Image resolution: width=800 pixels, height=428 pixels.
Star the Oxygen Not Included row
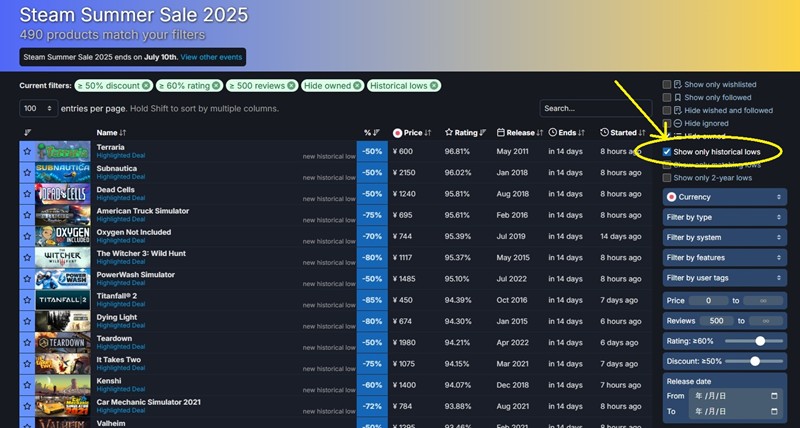(x=27, y=237)
